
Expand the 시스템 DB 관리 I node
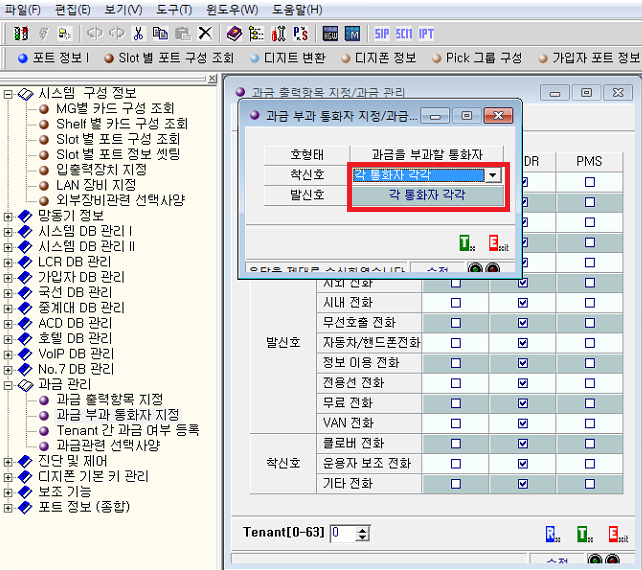8,232
